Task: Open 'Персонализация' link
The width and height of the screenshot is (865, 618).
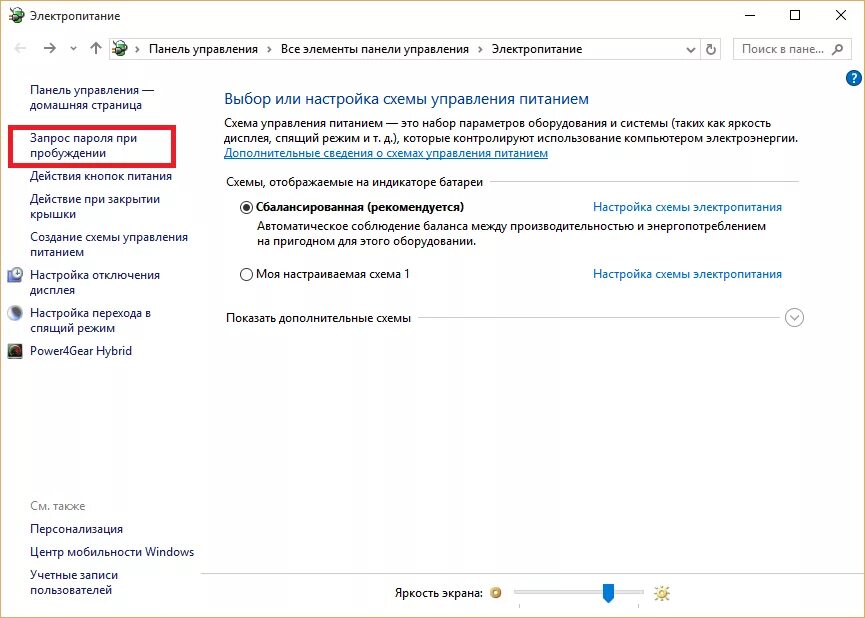Action: [x=76, y=529]
